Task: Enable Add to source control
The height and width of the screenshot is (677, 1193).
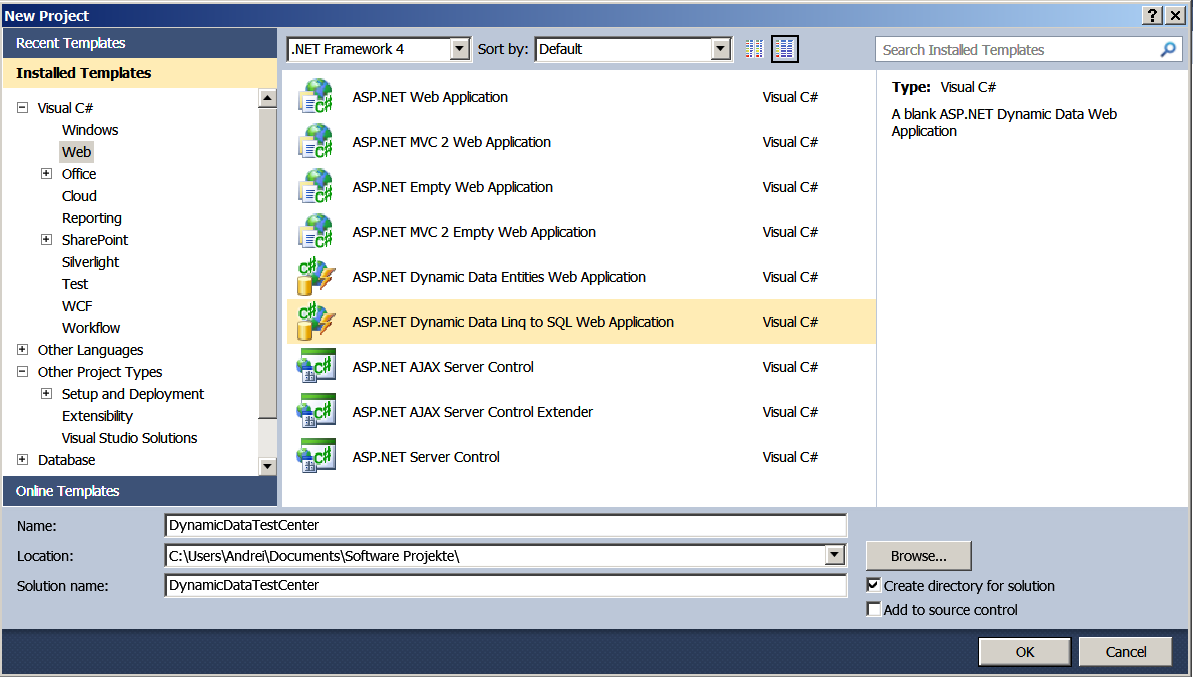Action: (874, 610)
